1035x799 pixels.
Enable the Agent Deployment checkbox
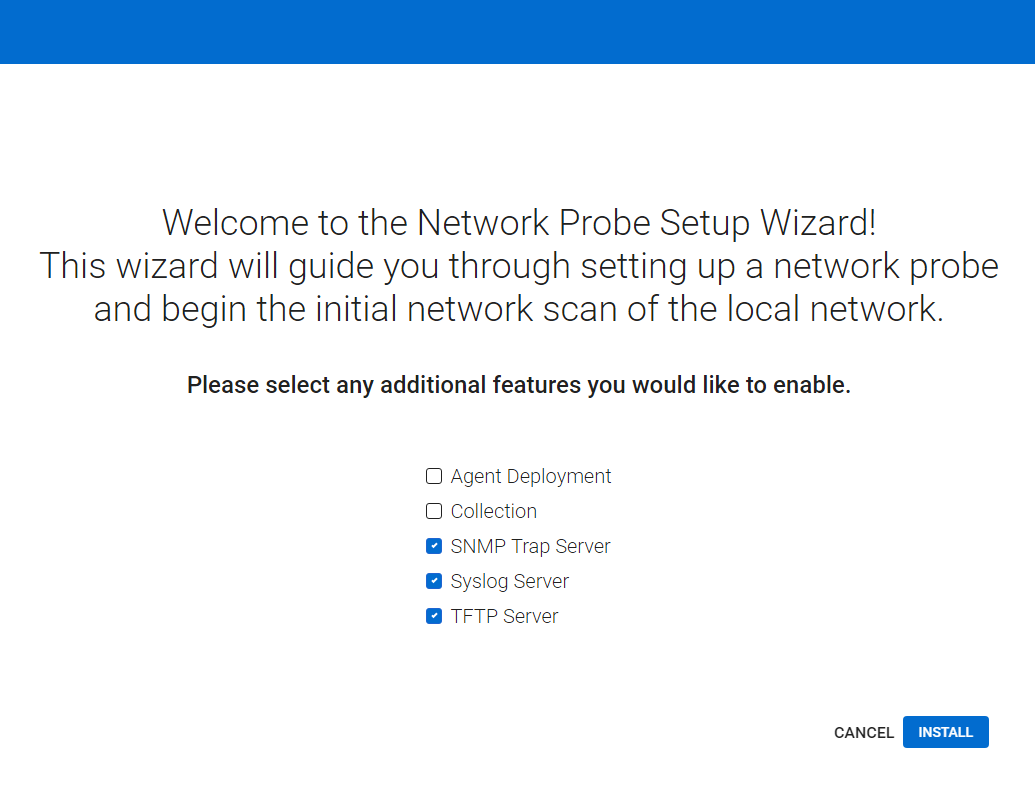[x=434, y=476]
